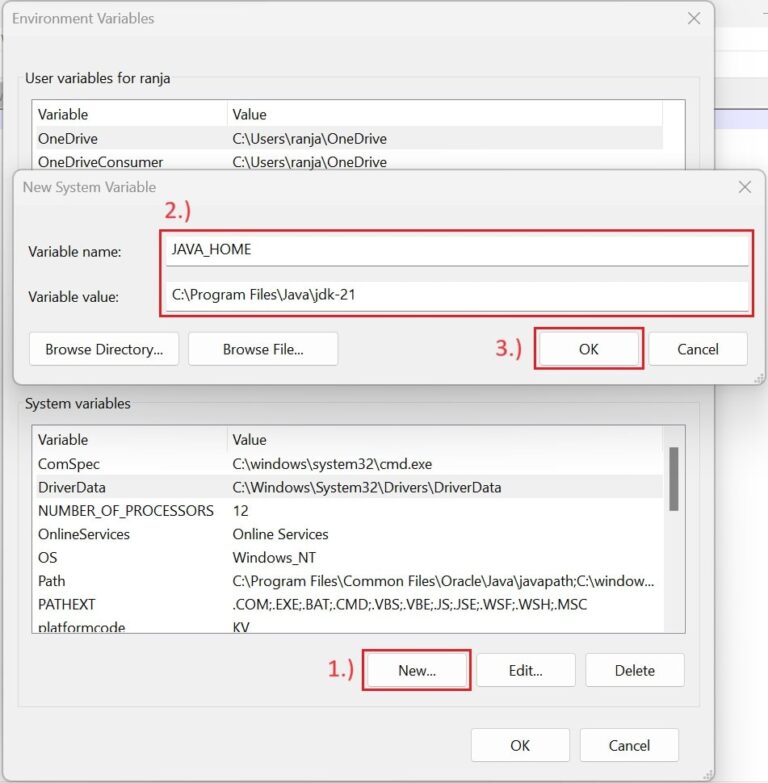Screen dimensions: 768x783
Task: Delete the selected system variable
Action: [x=634, y=670]
